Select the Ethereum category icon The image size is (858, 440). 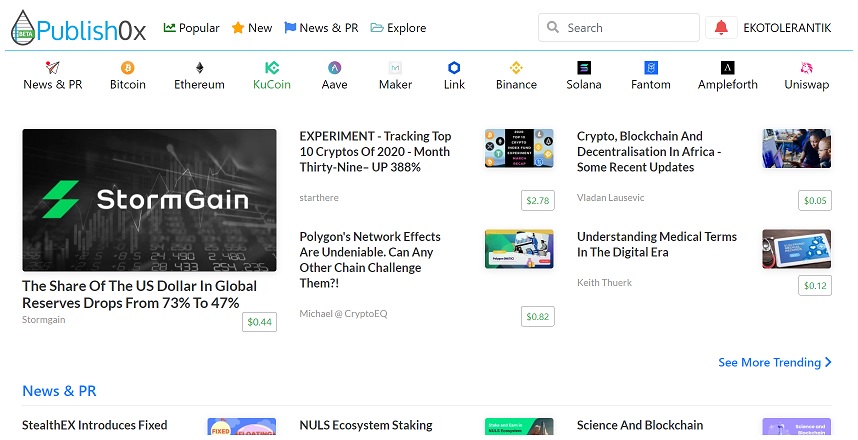[x=199, y=68]
